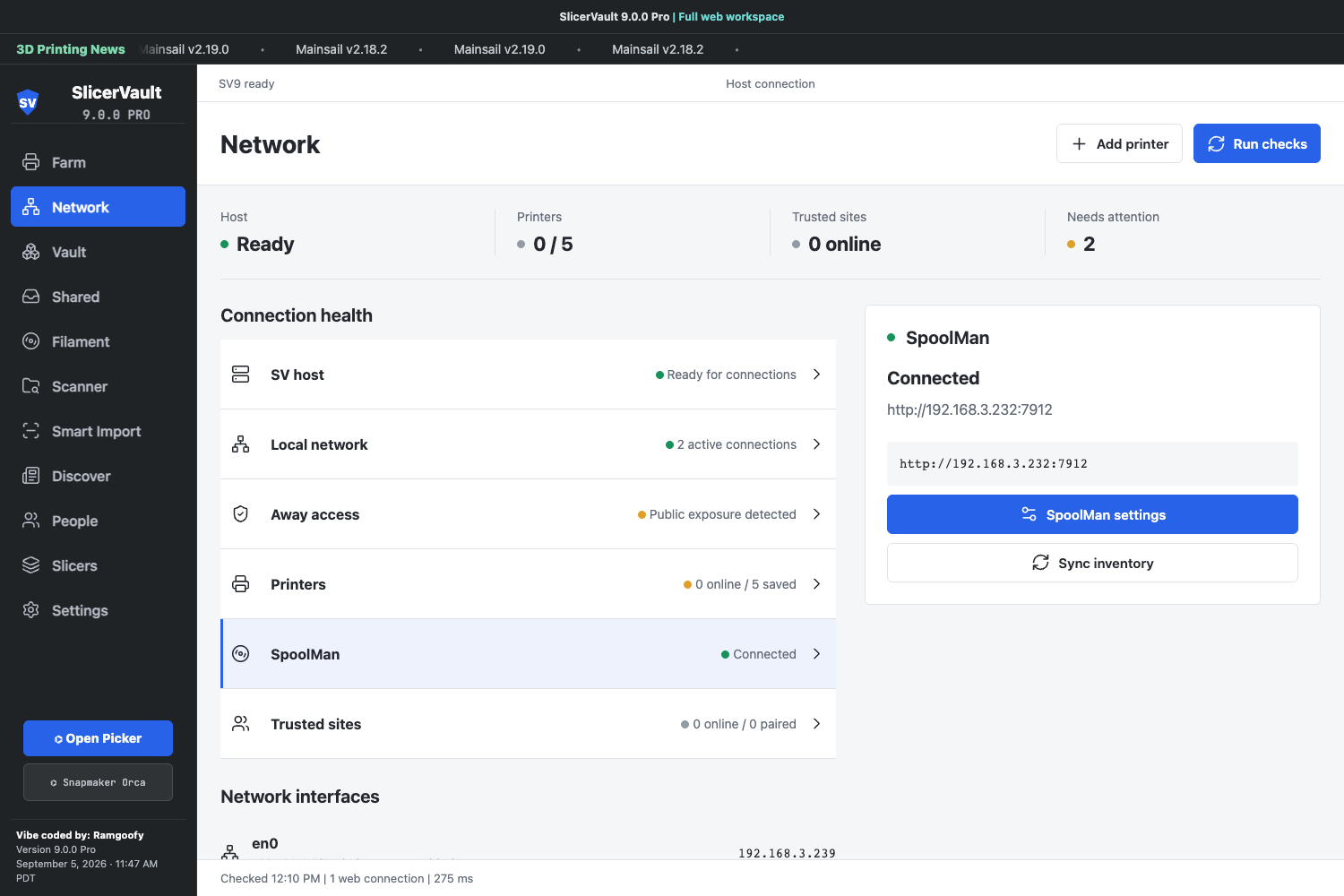Click the Snapmaker Orca button
Image resolution: width=1344 pixels, height=896 pixels.
pos(98,782)
